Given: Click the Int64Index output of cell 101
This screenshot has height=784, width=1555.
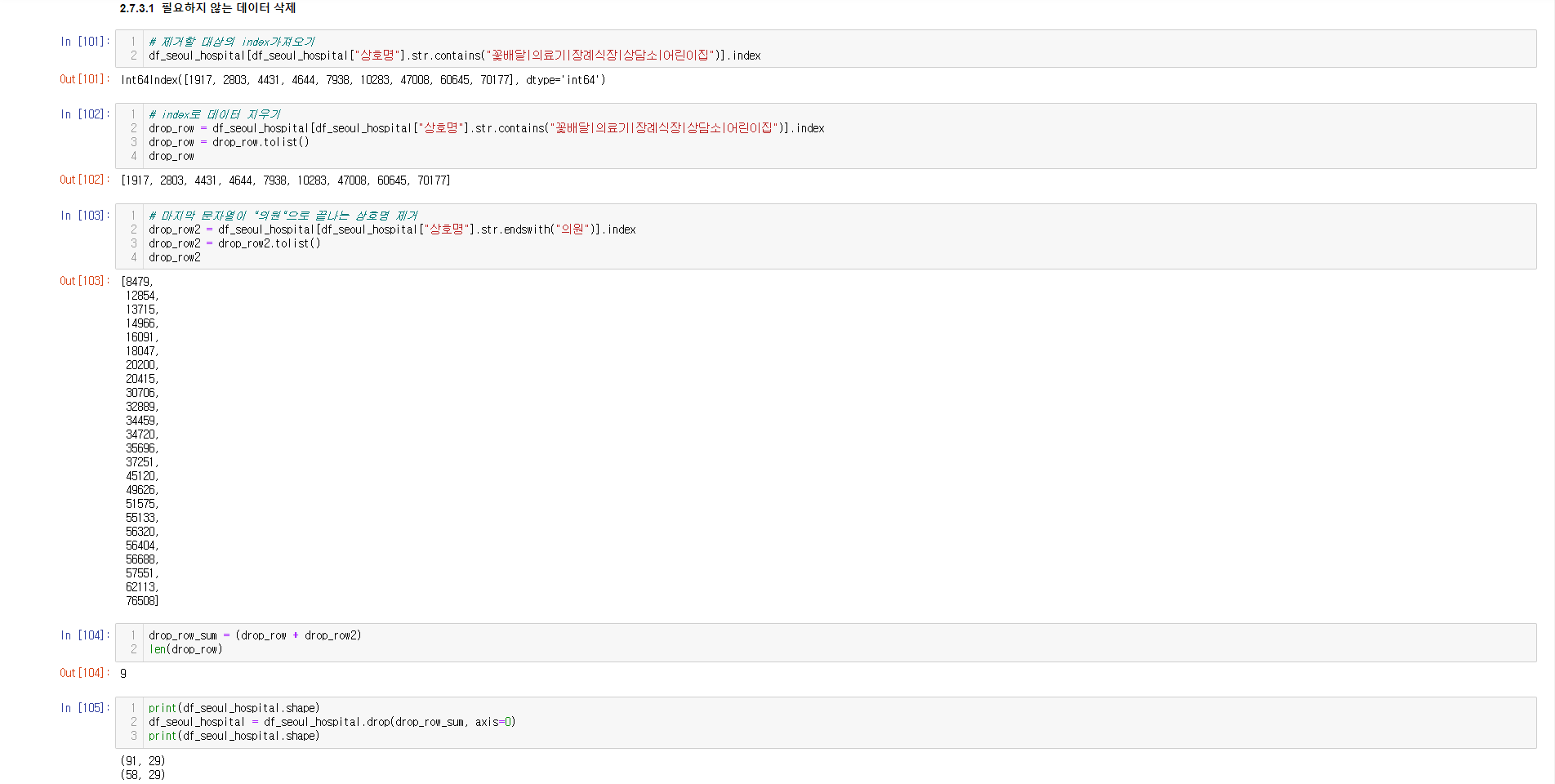Looking at the screenshot, I should click(363, 80).
